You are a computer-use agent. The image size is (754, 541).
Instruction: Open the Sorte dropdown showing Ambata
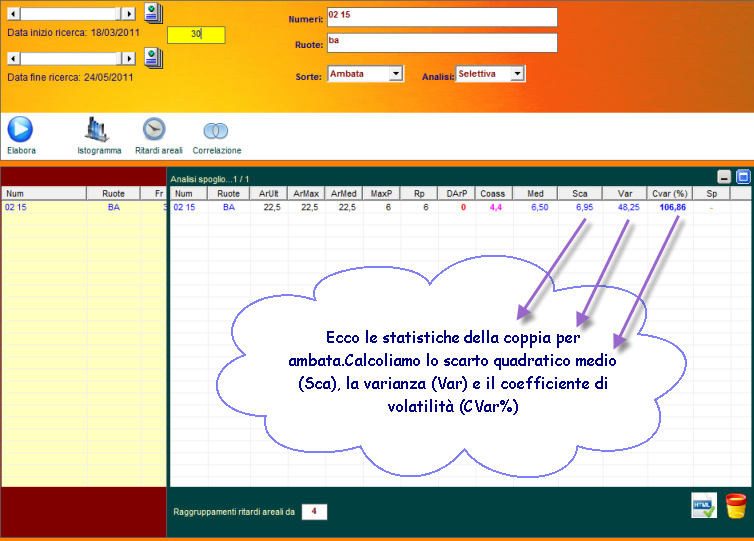pyautogui.click(x=365, y=74)
